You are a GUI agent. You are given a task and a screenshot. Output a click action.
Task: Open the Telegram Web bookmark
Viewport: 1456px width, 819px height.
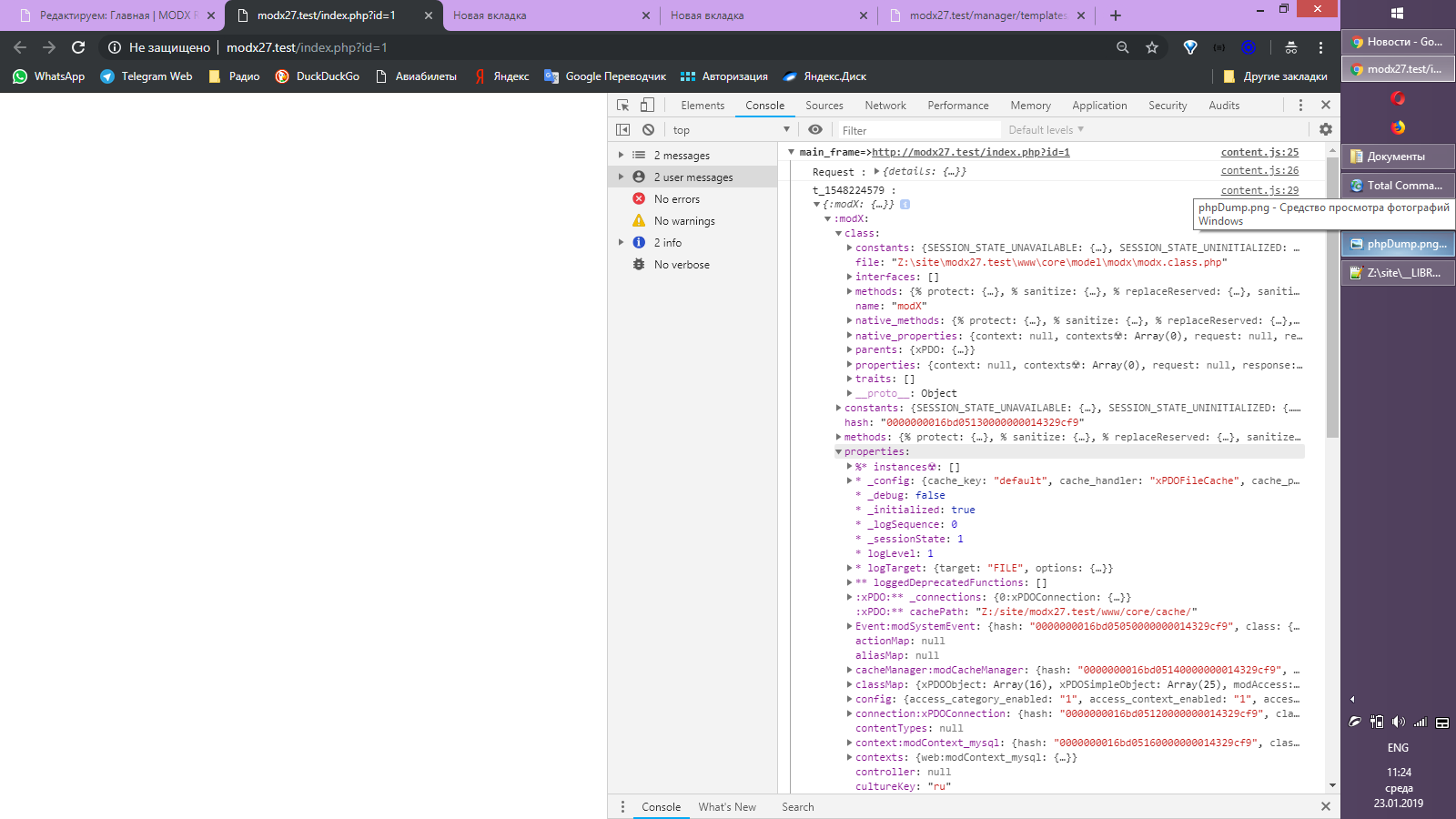(x=147, y=76)
